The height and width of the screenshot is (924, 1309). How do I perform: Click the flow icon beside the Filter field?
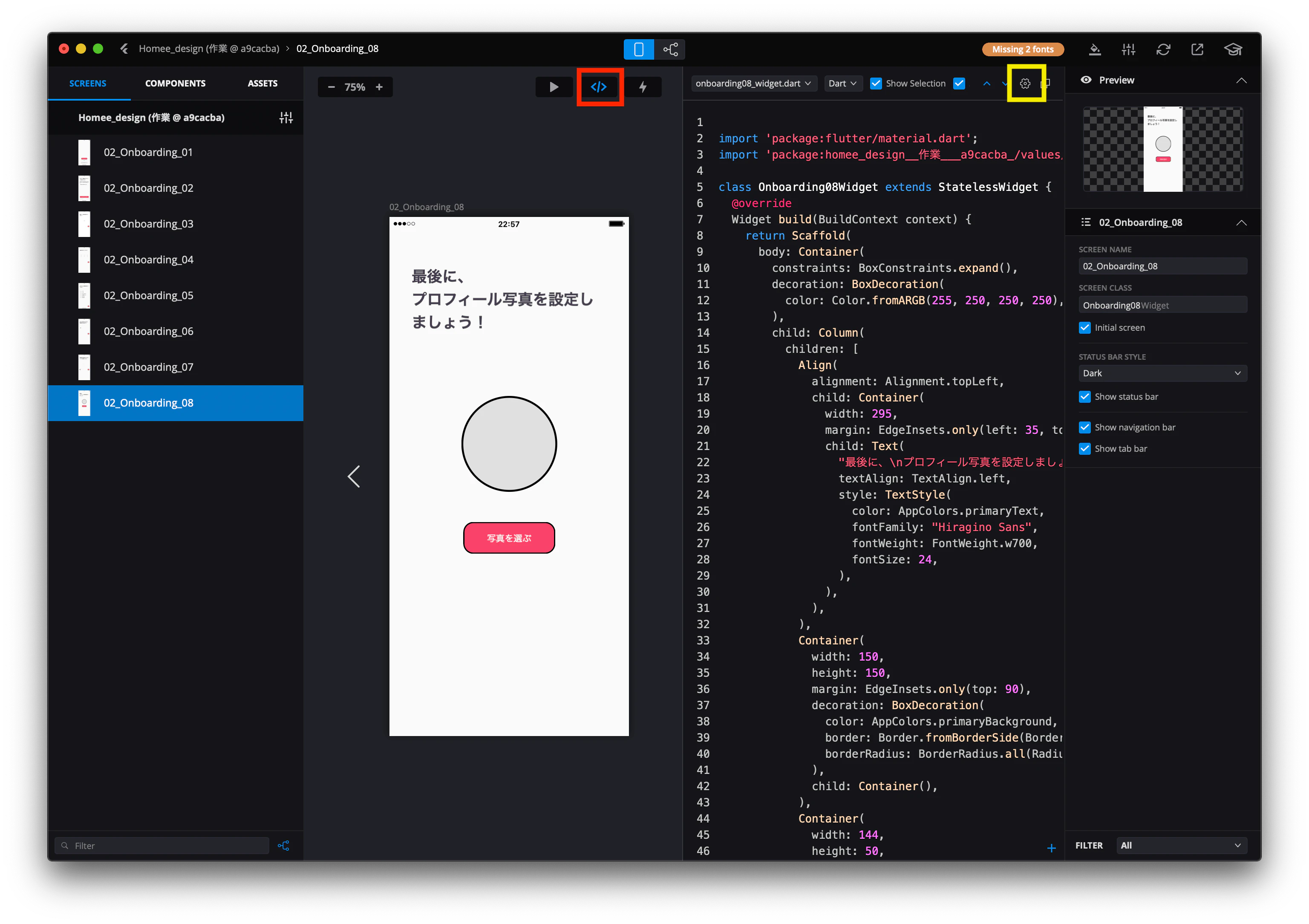[283, 845]
